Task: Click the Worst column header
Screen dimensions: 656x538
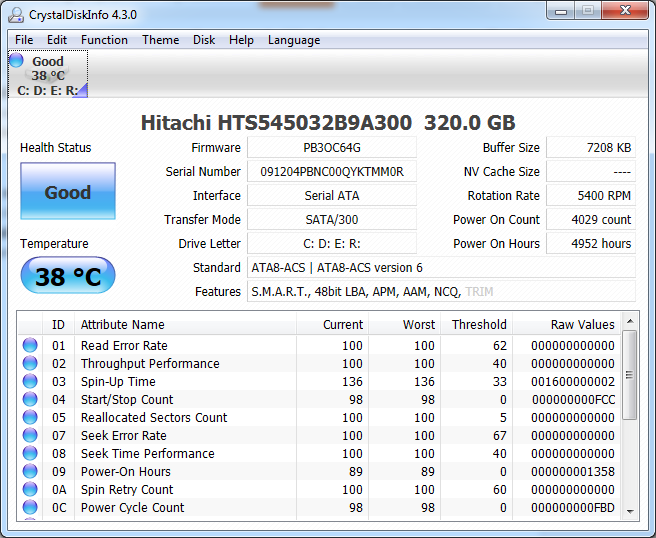Action: 404,324
